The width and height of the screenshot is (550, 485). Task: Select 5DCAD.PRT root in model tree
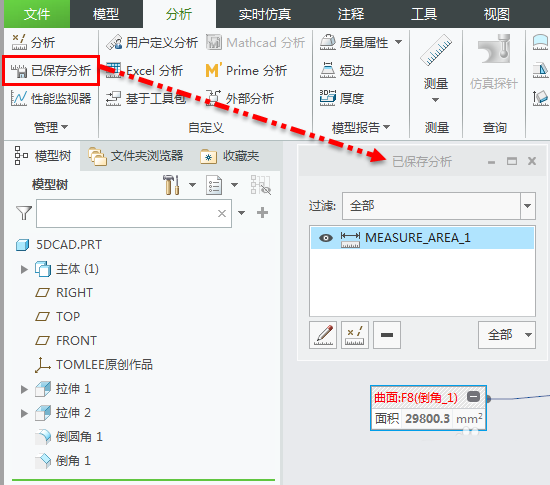click(59, 244)
